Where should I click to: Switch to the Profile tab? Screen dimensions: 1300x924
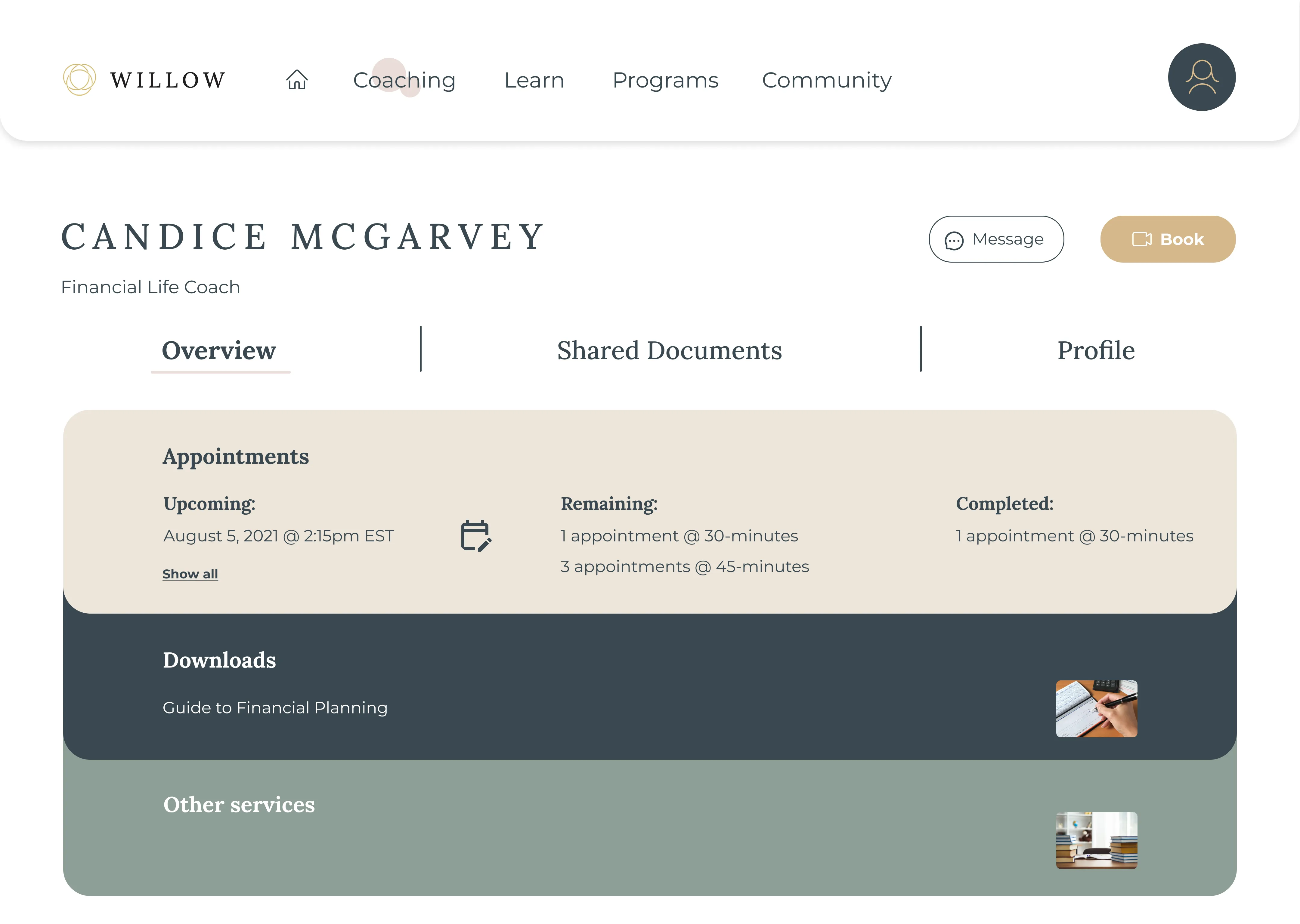coord(1096,350)
